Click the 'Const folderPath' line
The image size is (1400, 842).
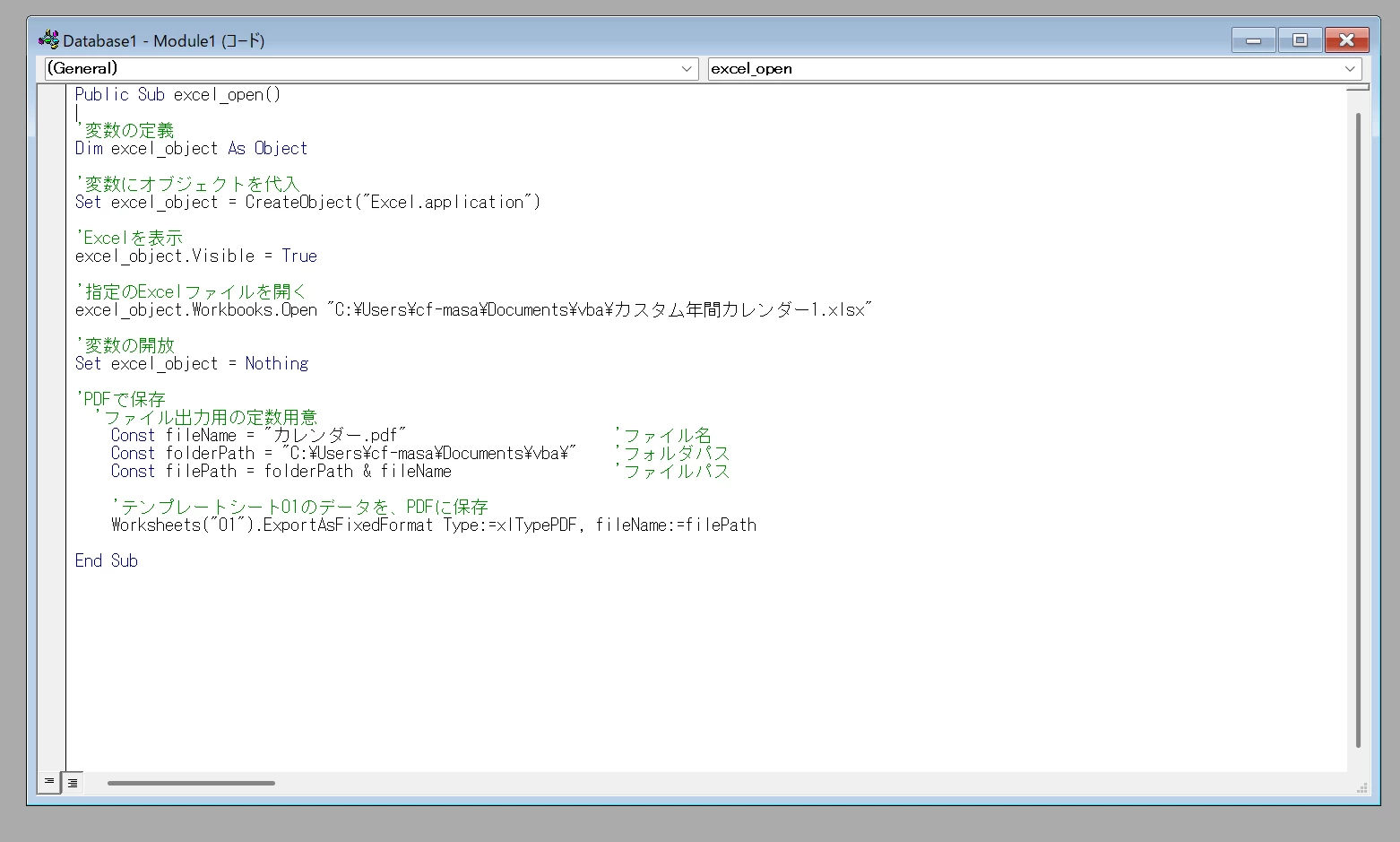click(x=343, y=454)
